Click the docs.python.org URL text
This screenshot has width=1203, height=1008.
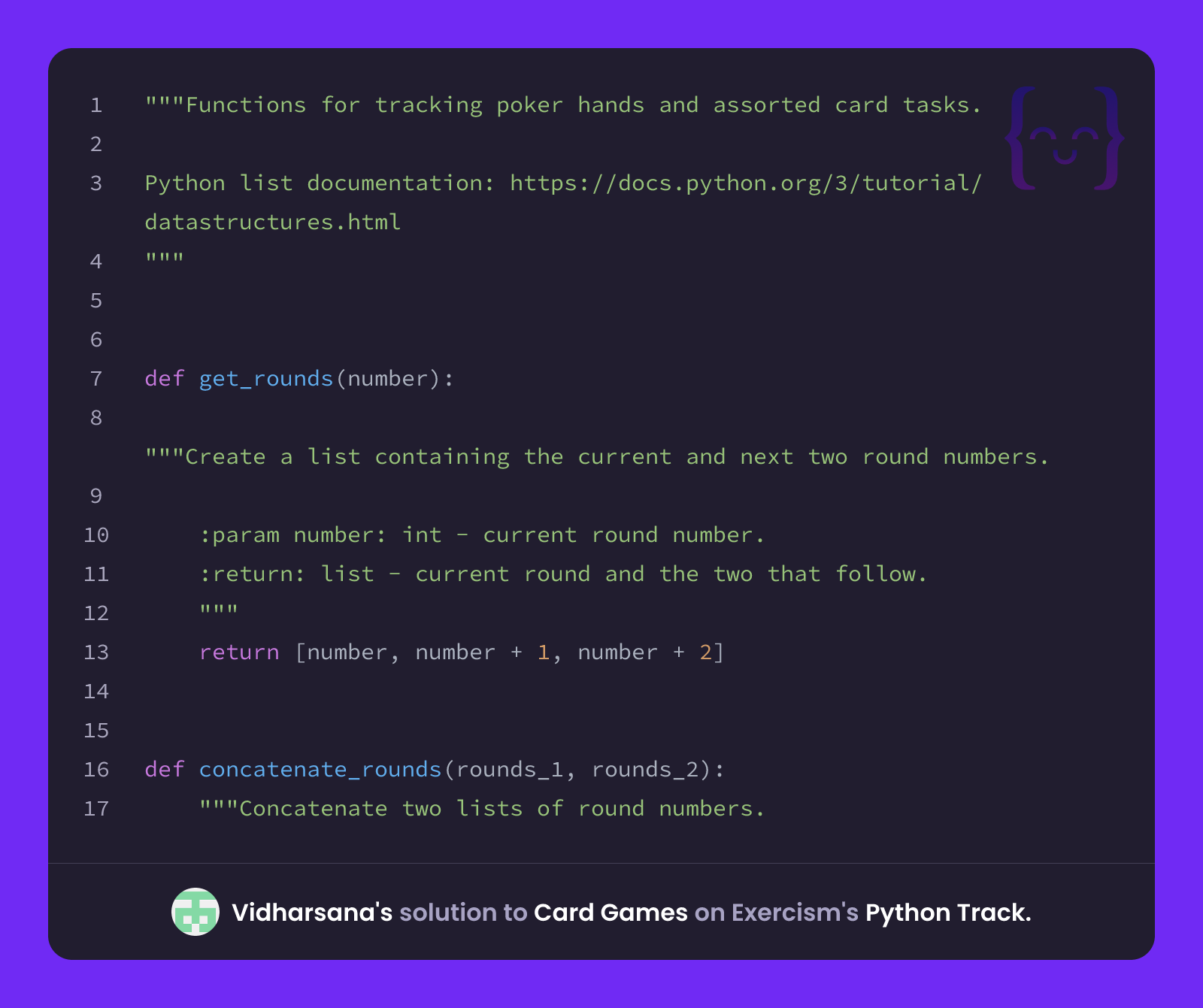[746, 183]
